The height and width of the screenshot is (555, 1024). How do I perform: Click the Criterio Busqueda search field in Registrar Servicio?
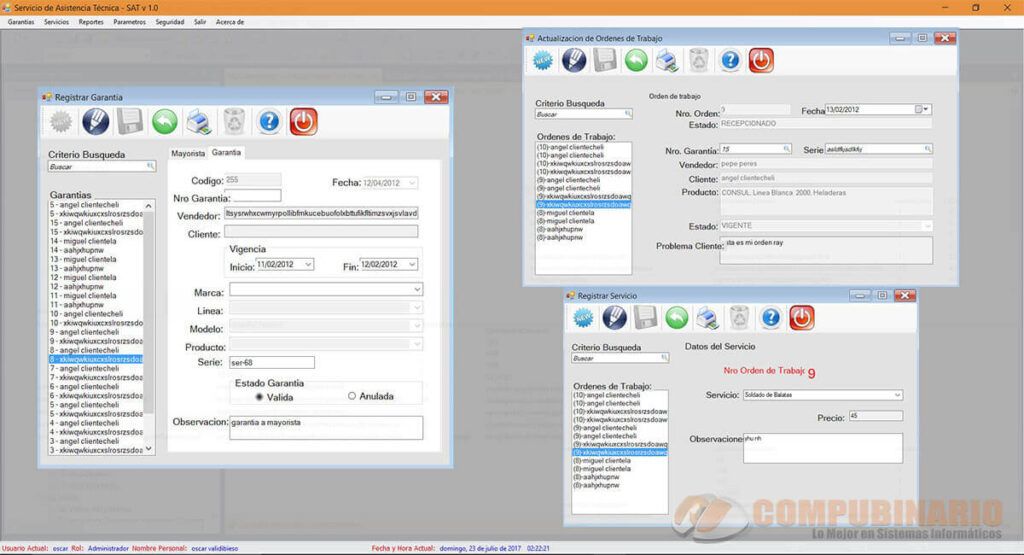pyautogui.click(x=620, y=358)
